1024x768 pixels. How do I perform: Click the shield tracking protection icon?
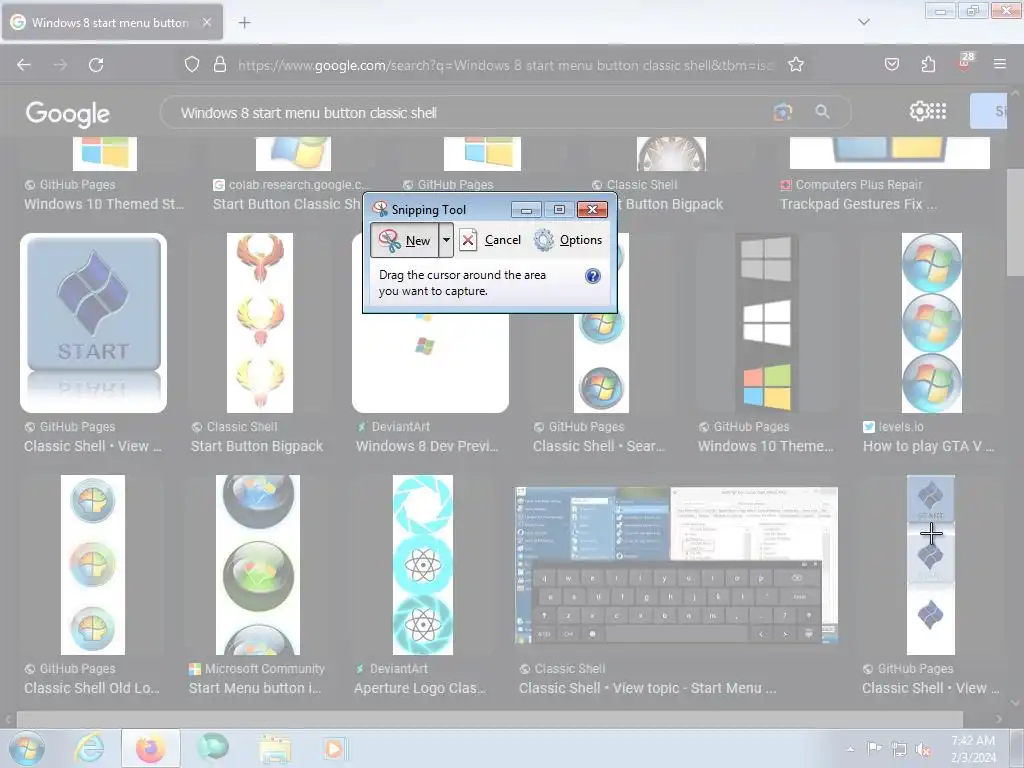[x=191, y=64]
